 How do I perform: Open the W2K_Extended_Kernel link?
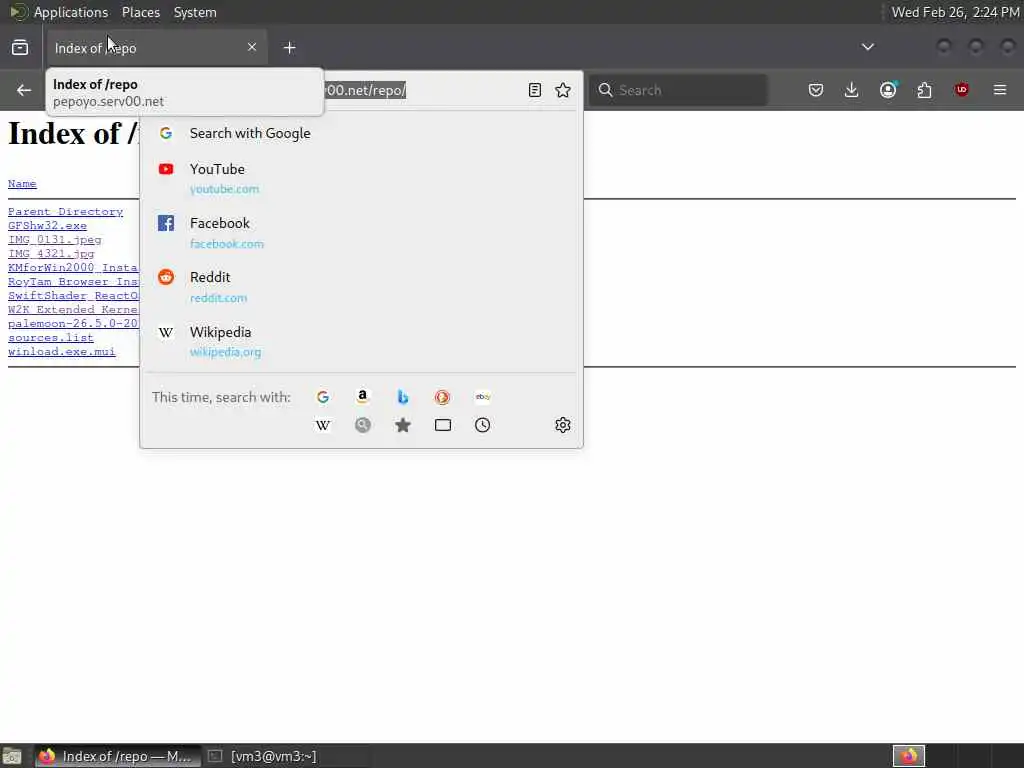73,310
